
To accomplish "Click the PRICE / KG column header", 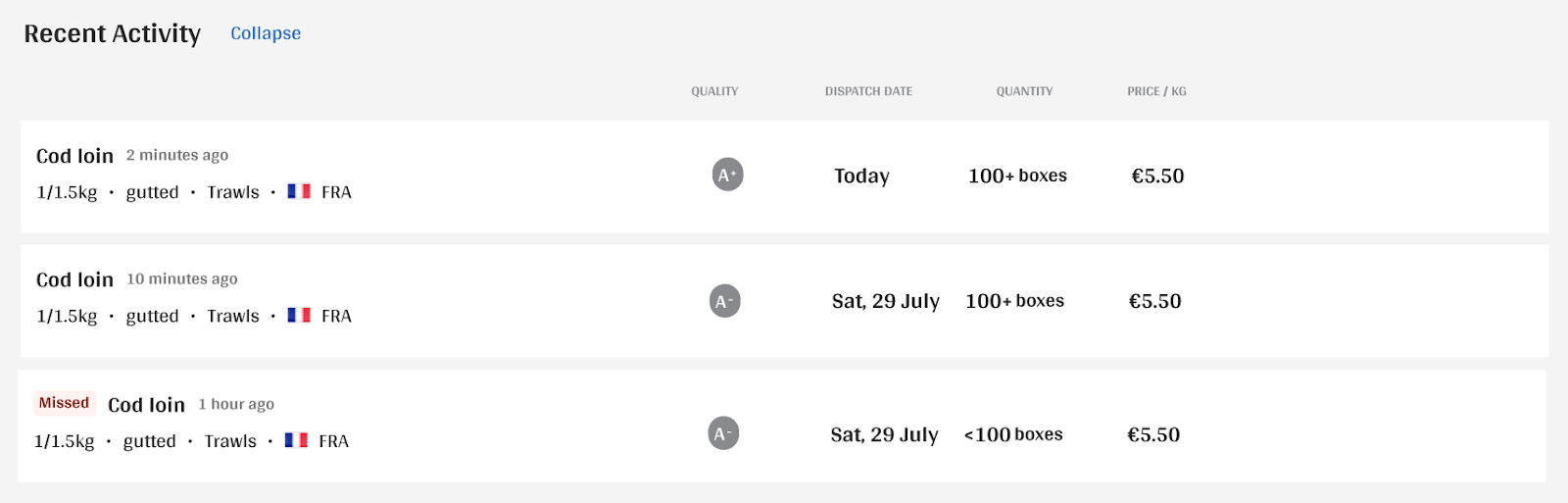I will pyautogui.click(x=1156, y=91).
